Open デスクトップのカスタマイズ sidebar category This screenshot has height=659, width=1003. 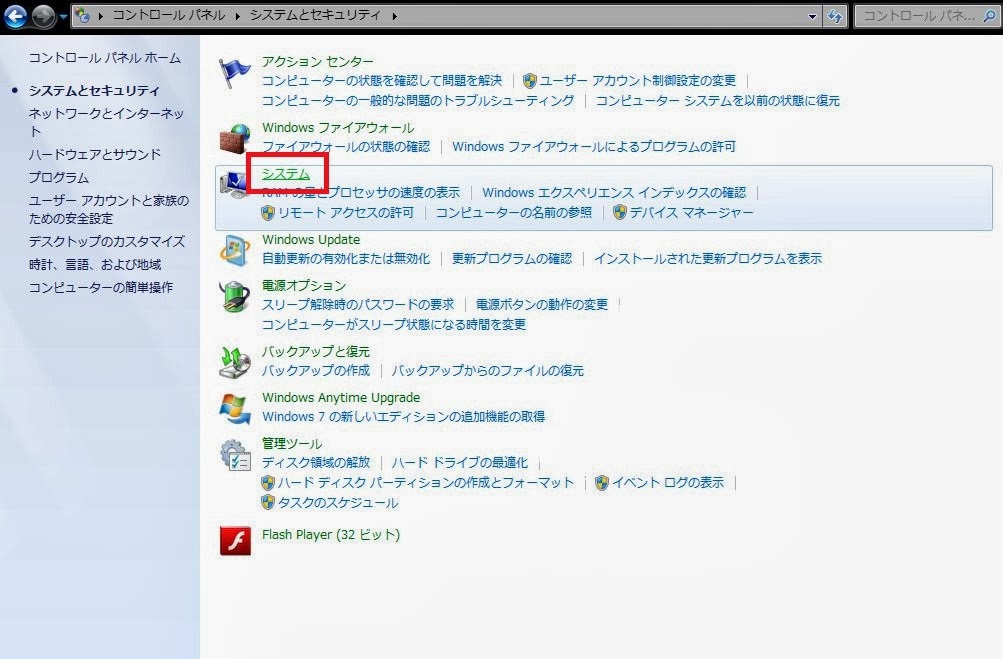107,241
